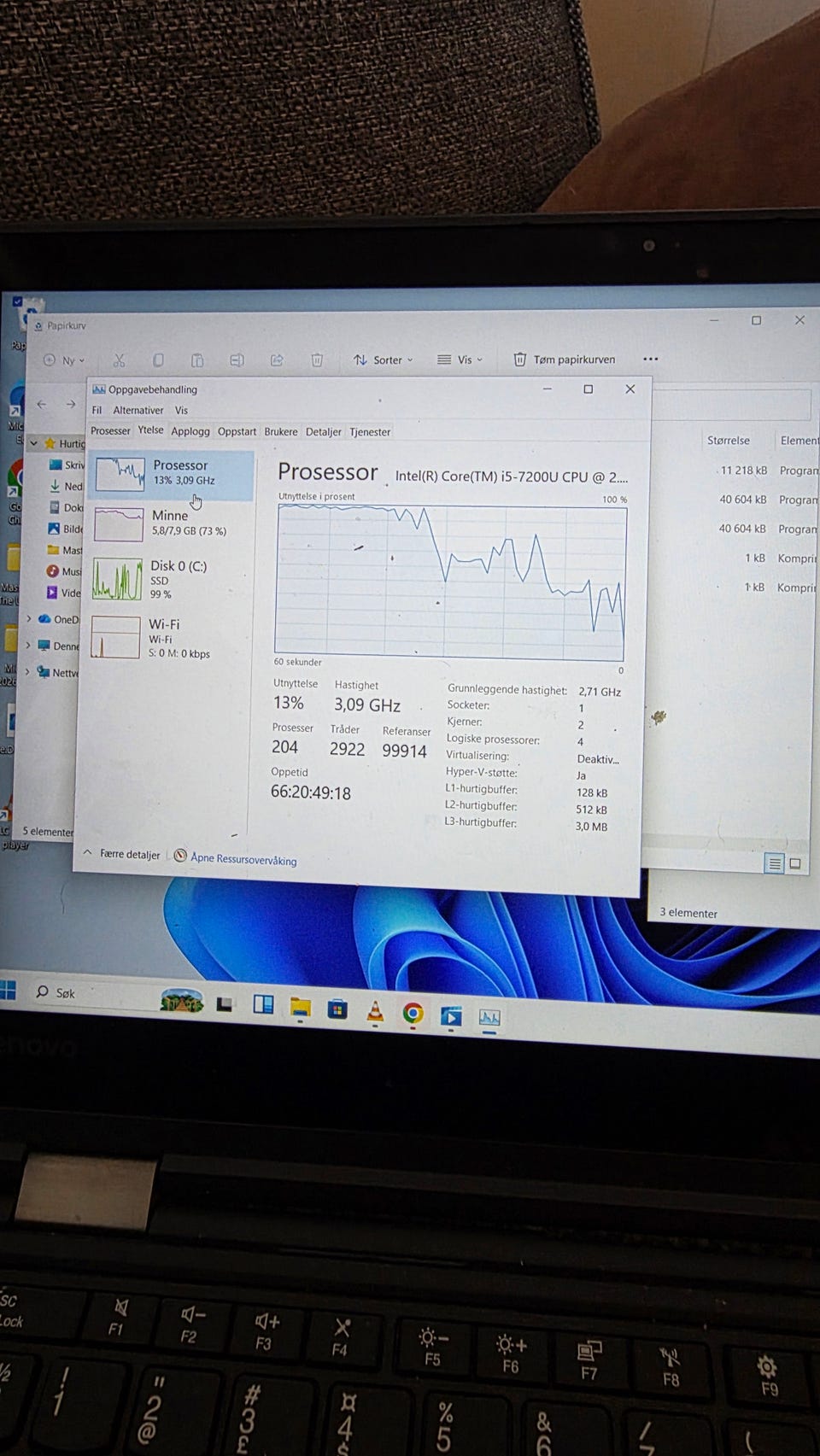Screen dimensions: 820x1456
Task: Click the CPU utilization graph
Action: coord(449,581)
